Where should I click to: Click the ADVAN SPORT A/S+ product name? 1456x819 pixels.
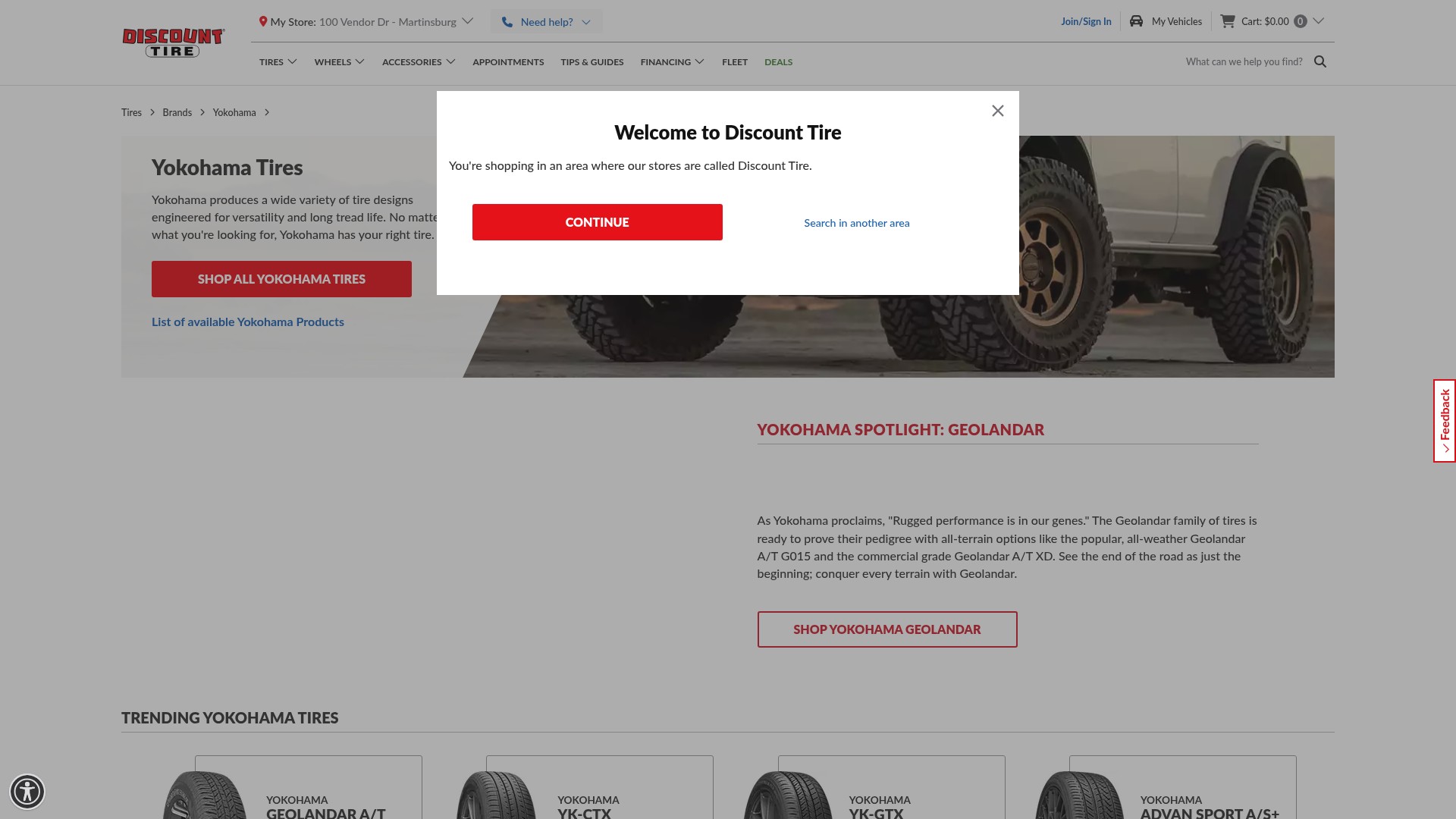tap(1210, 812)
